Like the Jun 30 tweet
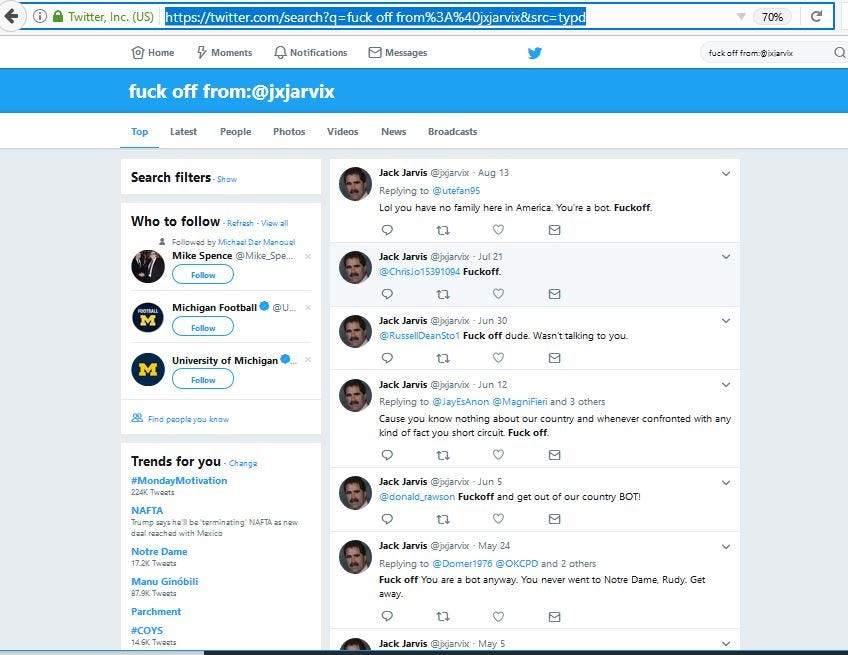Screen dimensions: 848x655 [498, 358]
